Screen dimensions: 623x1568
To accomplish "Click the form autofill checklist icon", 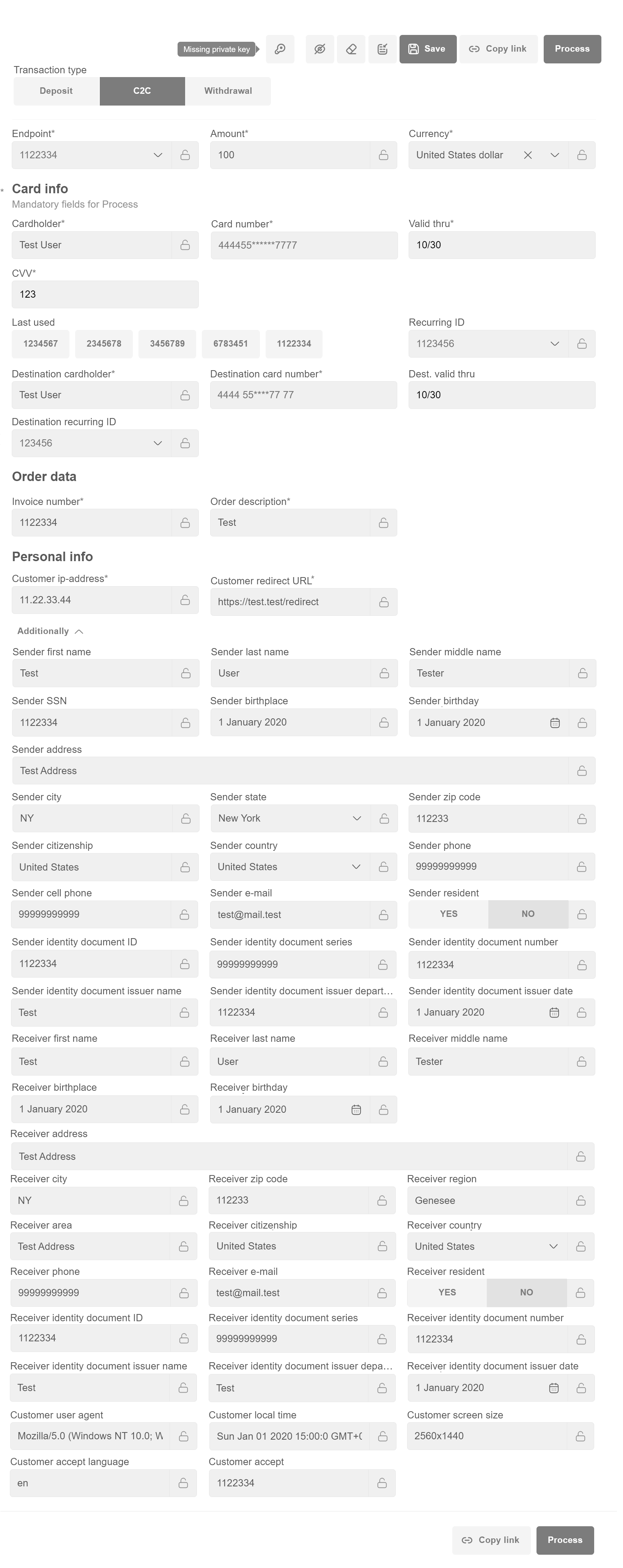I will tap(383, 49).
